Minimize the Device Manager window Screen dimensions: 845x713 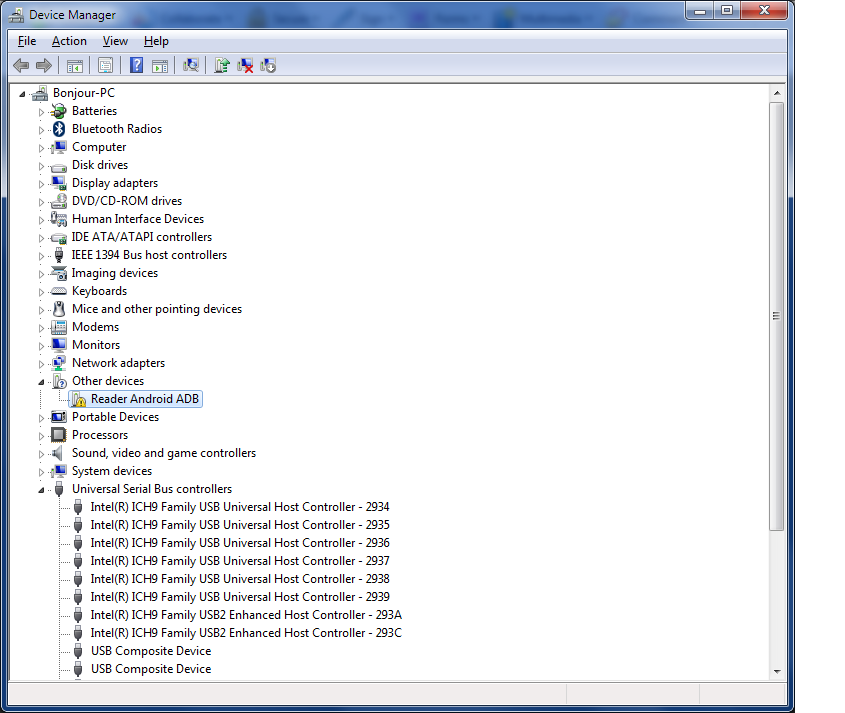tap(700, 10)
